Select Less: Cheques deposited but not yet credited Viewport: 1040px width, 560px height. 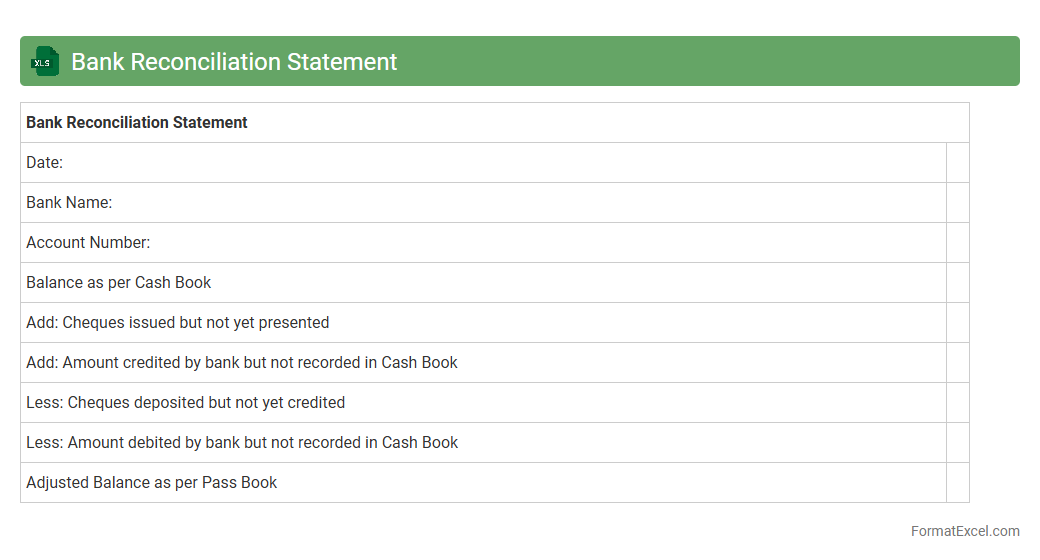[186, 403]
